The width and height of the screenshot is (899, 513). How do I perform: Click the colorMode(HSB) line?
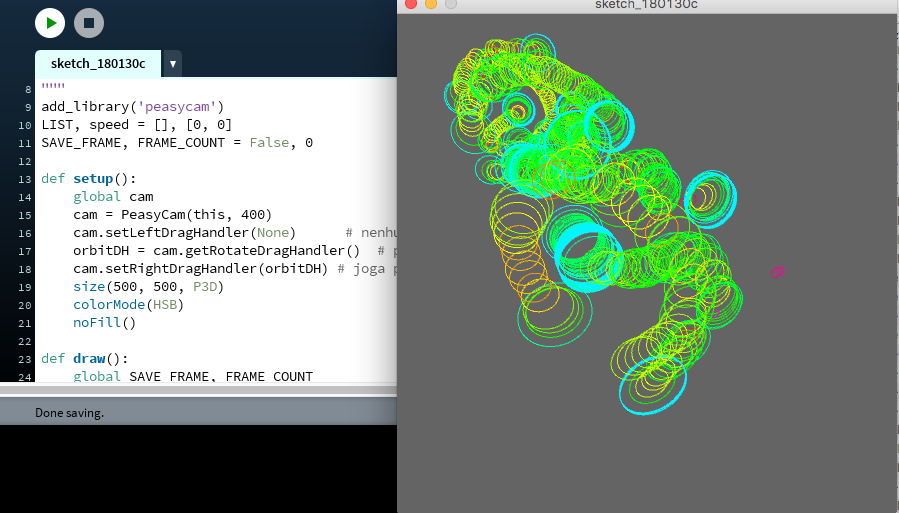(128, 305)
